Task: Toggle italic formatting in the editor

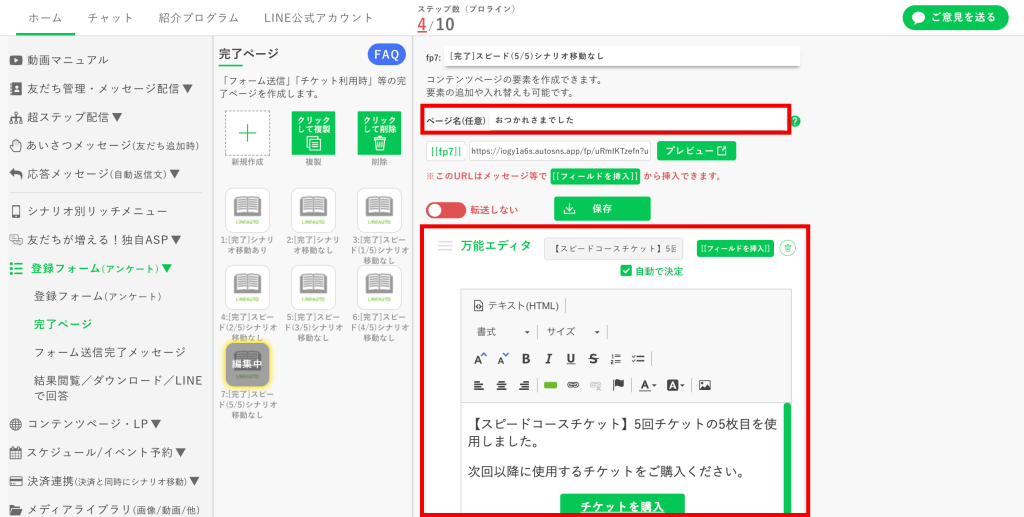Action: pyautogui.click(x=549, y=358)
